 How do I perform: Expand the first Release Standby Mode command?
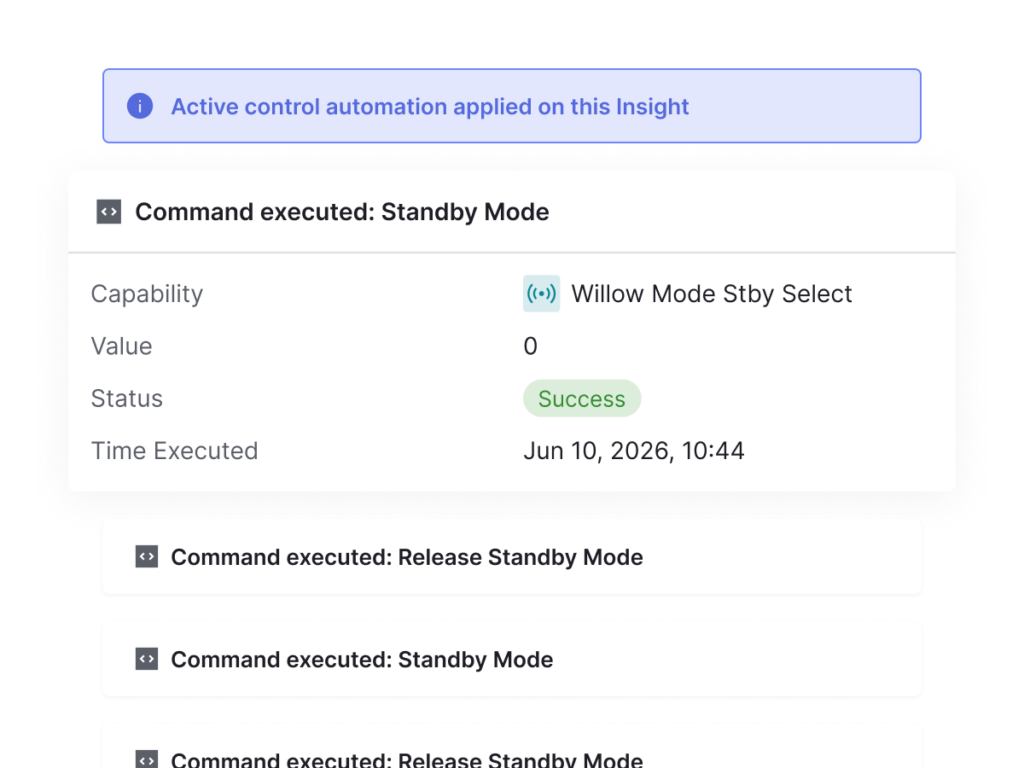(512, 557)
